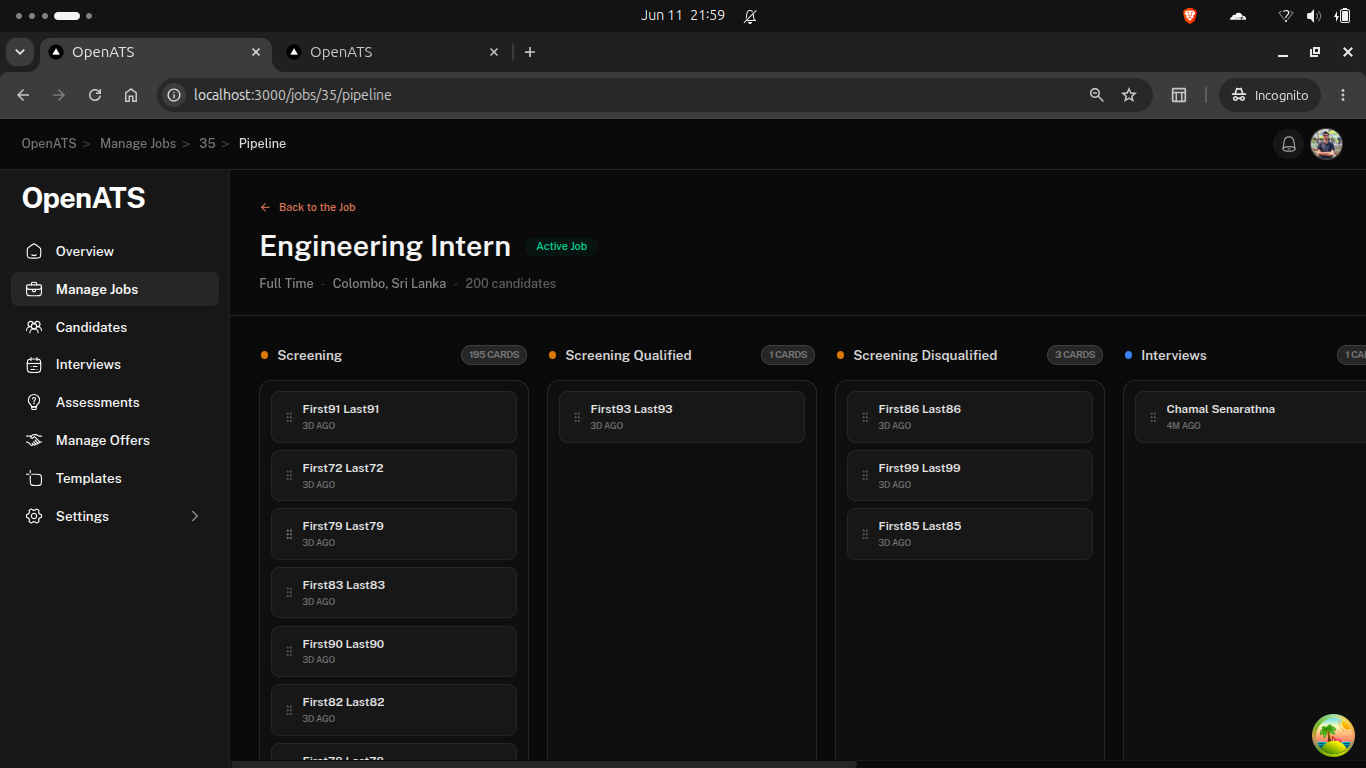1366x768 pixels.
Task: Open the notifications bell
Action: (x=1289, y=144)
